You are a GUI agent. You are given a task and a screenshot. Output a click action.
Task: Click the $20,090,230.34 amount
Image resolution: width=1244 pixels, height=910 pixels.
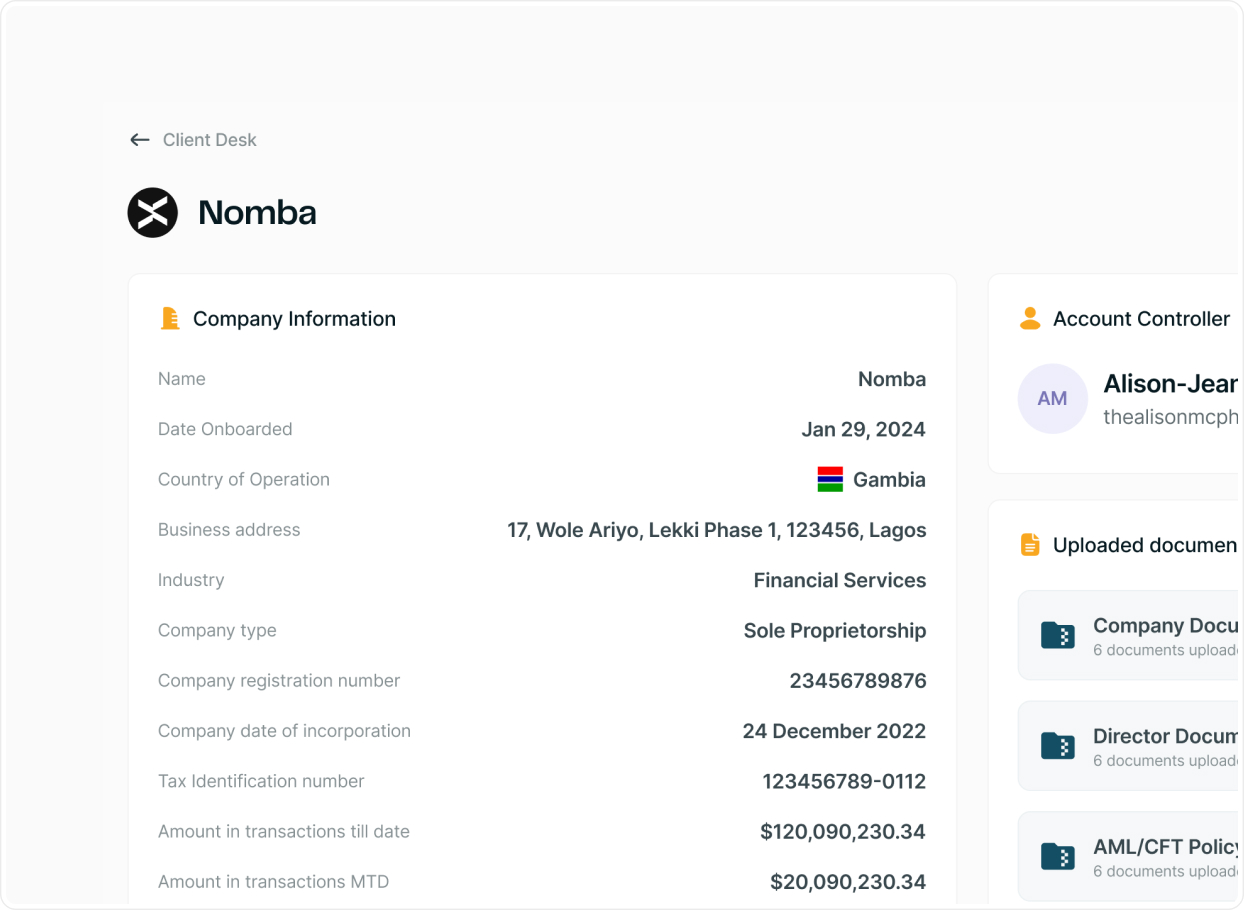click(848, 882)
